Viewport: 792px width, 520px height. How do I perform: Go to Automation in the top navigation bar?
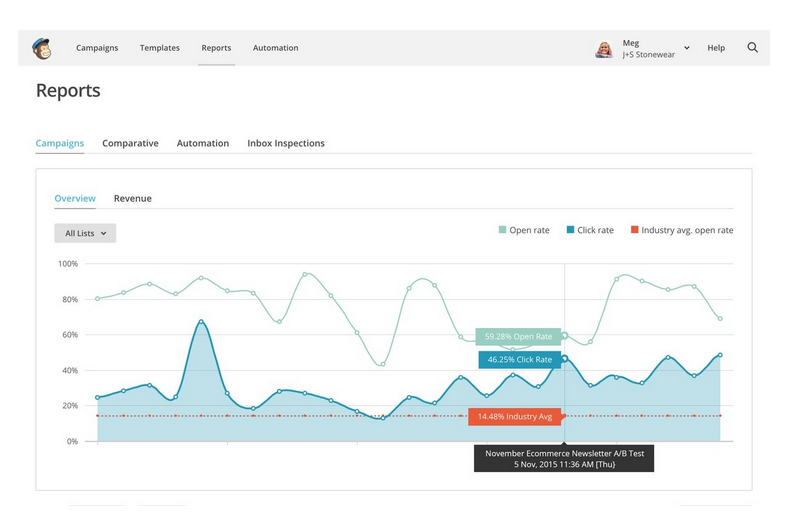coord(275,48)
